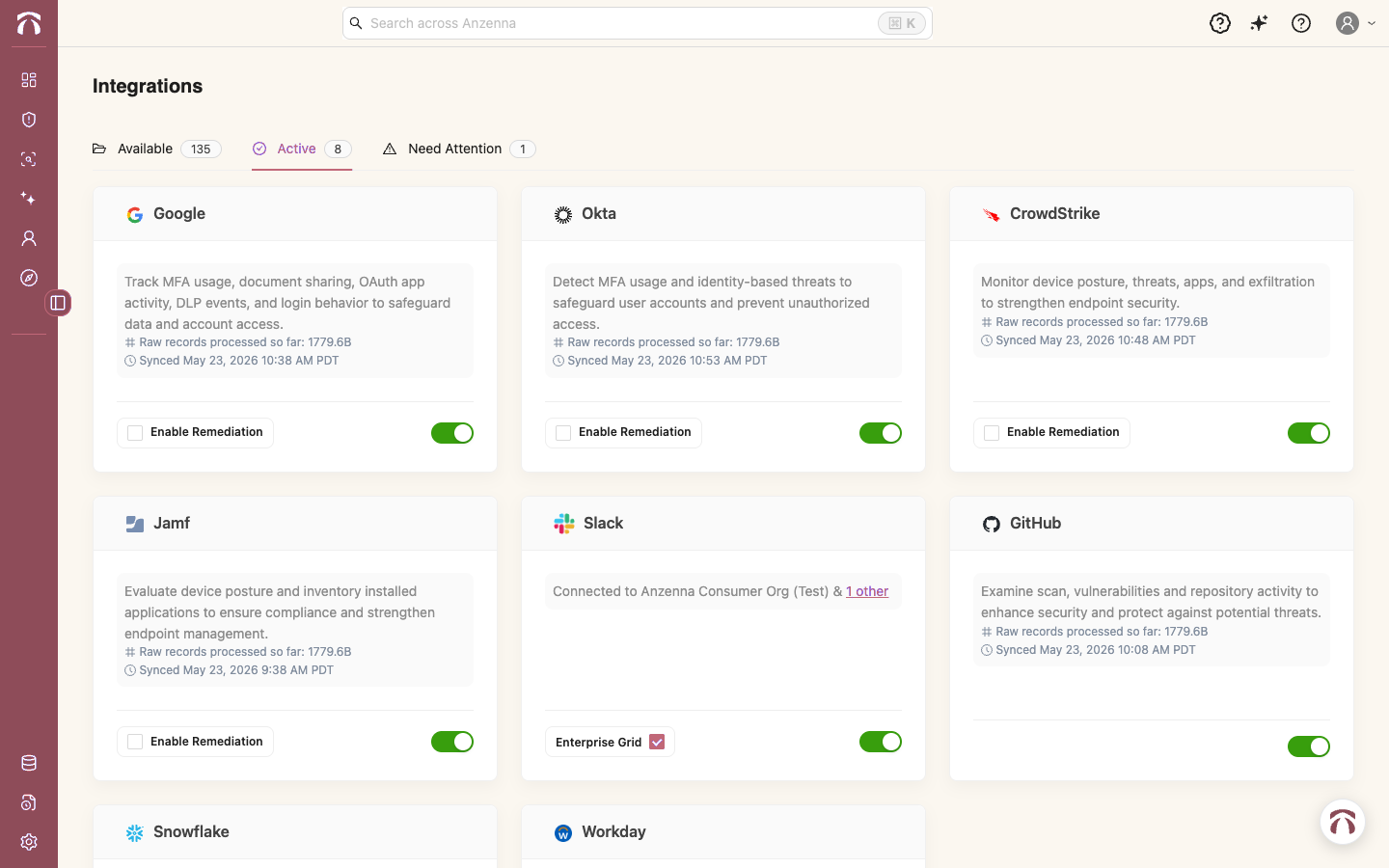Check Enable Remediation for CrowdStrike
Image resolution: width=1389 pixels, height=868 pixels.
tap(992, 433)
